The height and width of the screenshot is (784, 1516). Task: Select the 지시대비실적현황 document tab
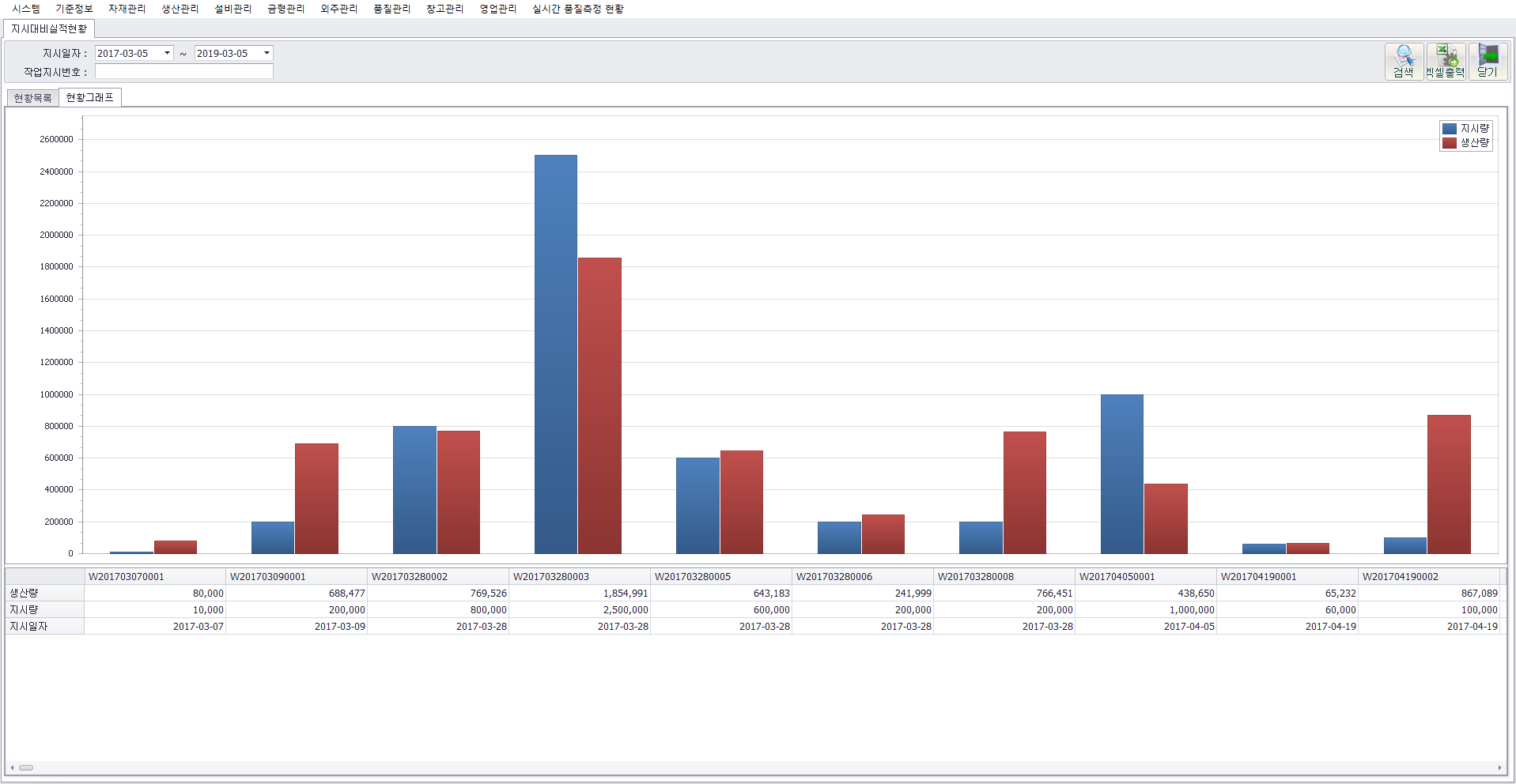[49, 28]
